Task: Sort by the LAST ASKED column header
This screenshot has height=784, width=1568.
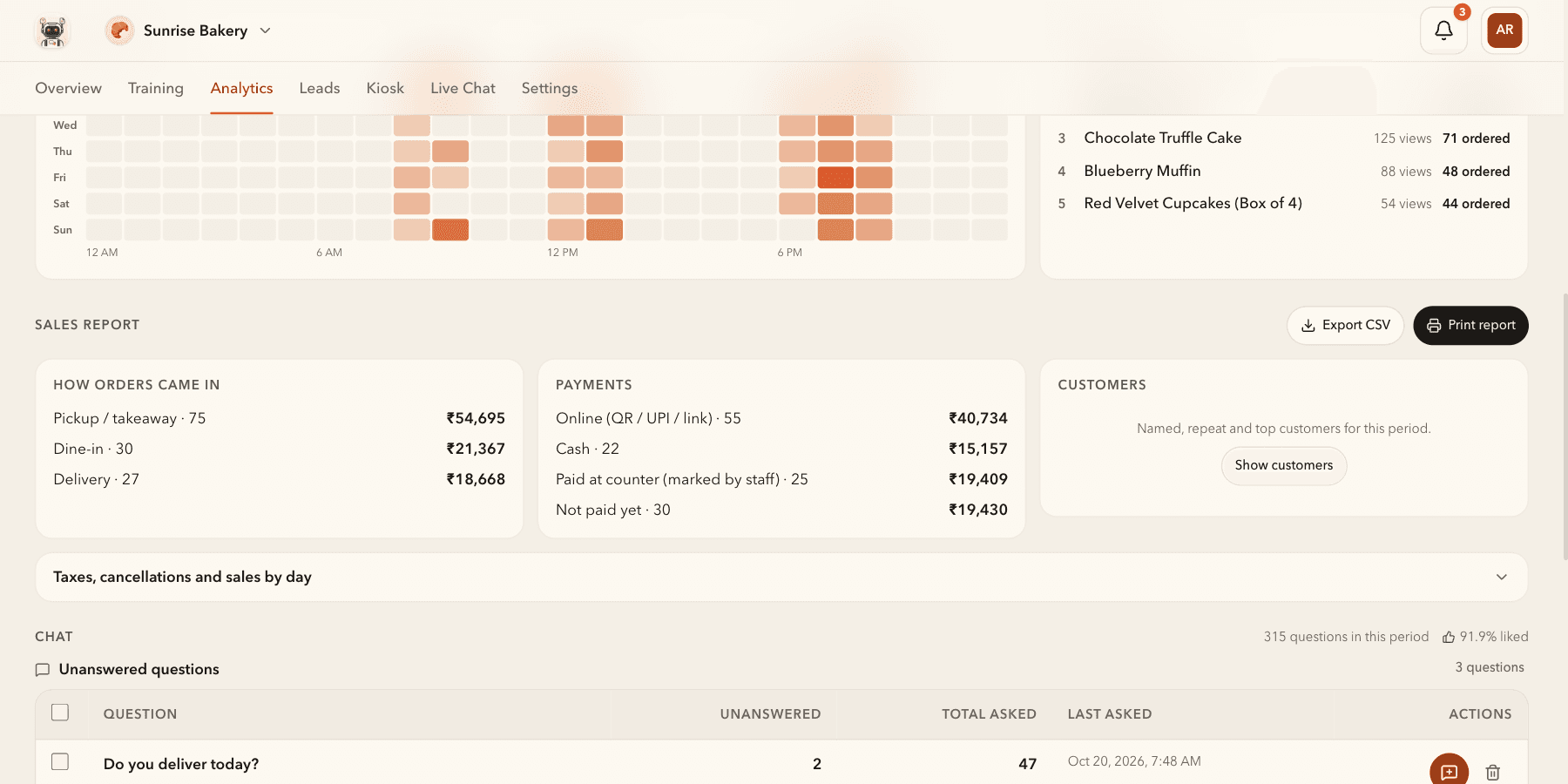Action: pos(1110,714)
